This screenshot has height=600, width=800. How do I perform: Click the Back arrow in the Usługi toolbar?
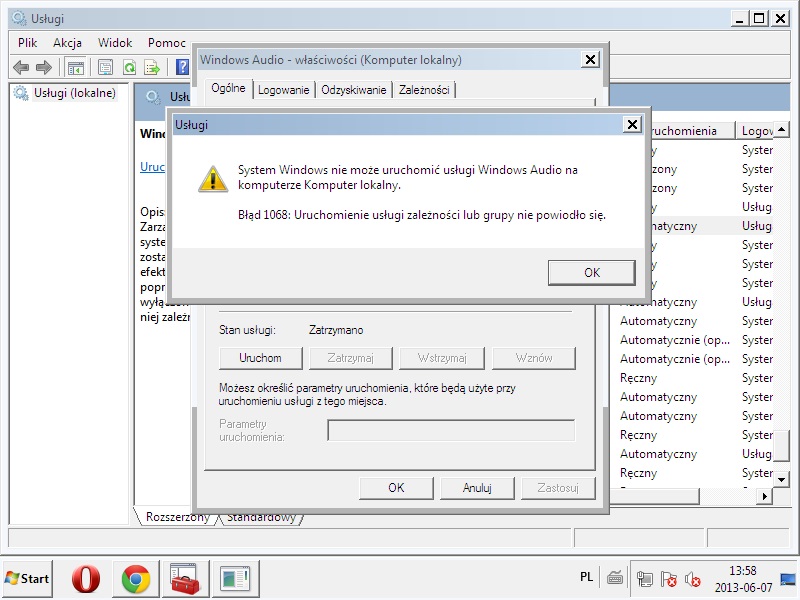pyautogui.click(x=21, y=67)
